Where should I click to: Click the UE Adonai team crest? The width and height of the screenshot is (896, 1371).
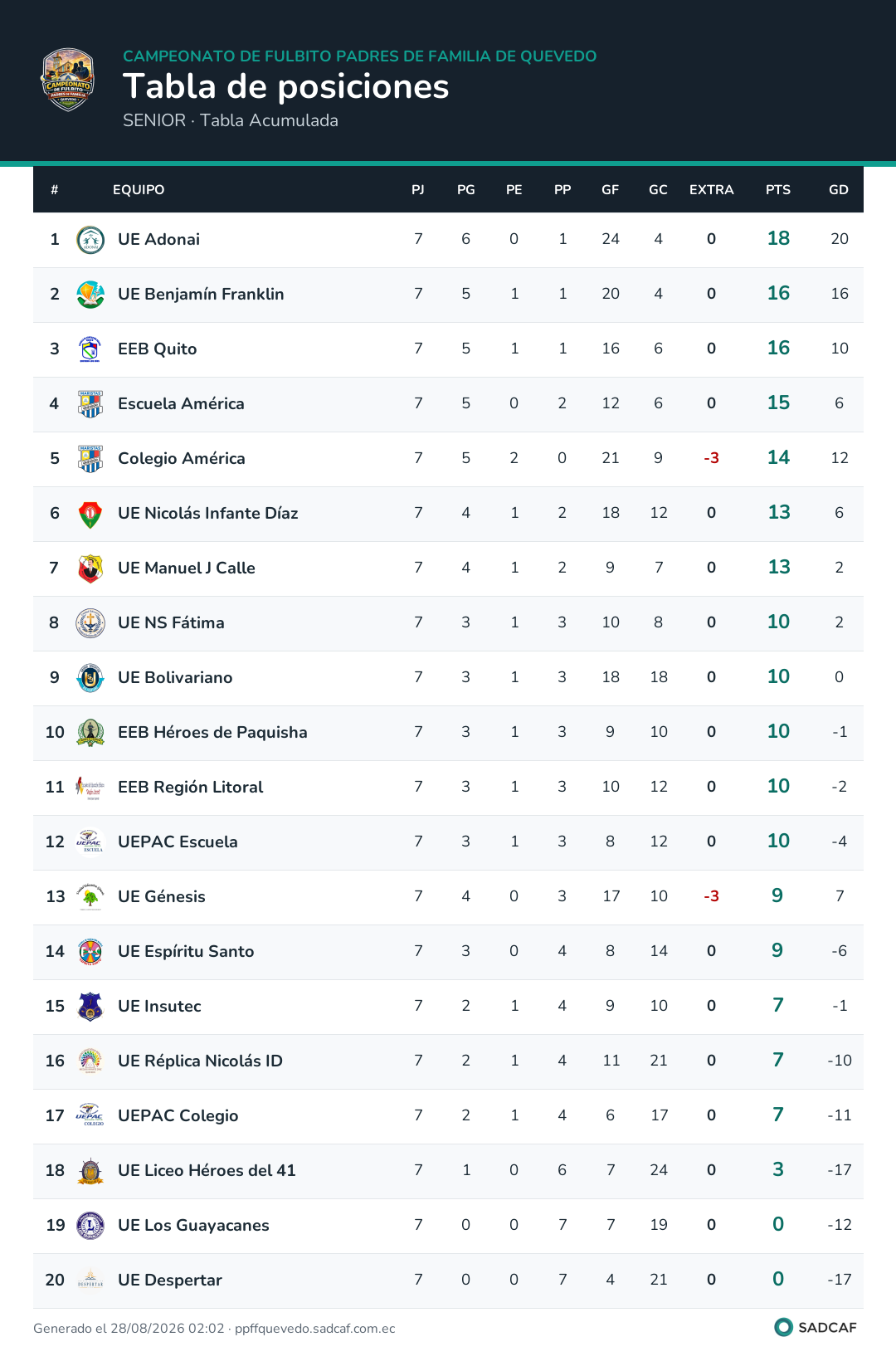90,240
